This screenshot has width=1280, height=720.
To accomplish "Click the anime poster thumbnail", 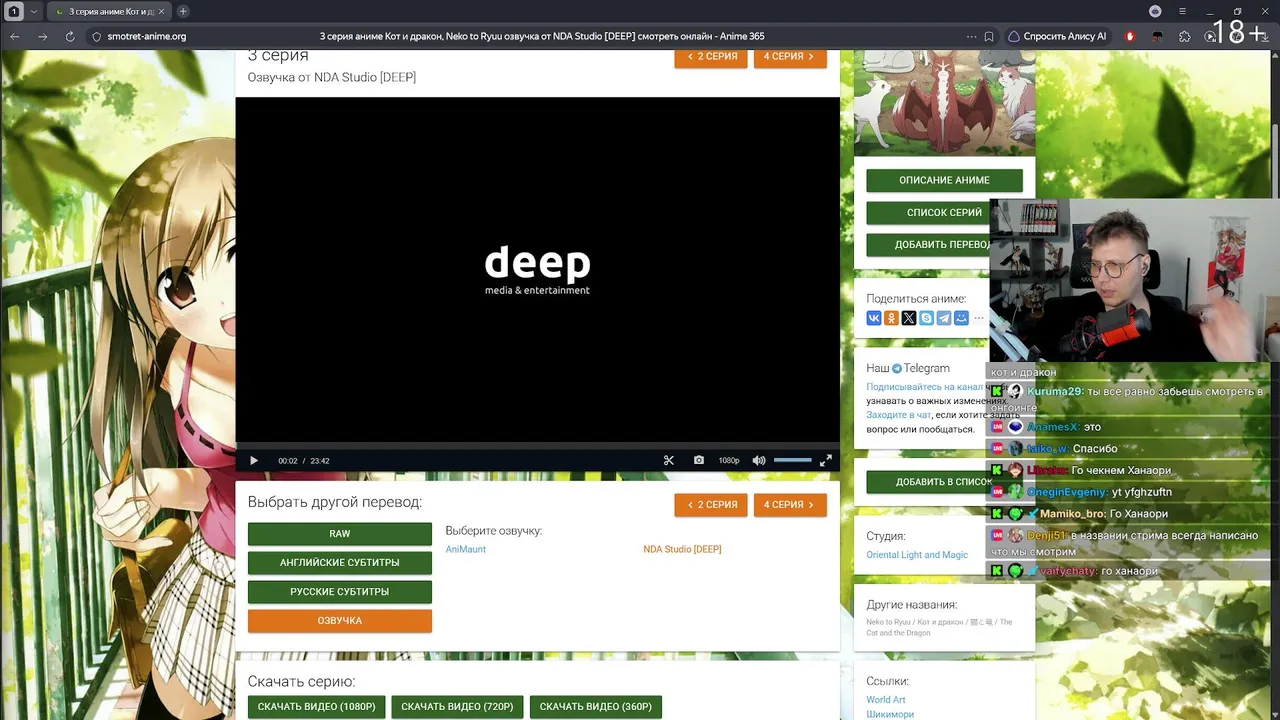I will 944,103.
